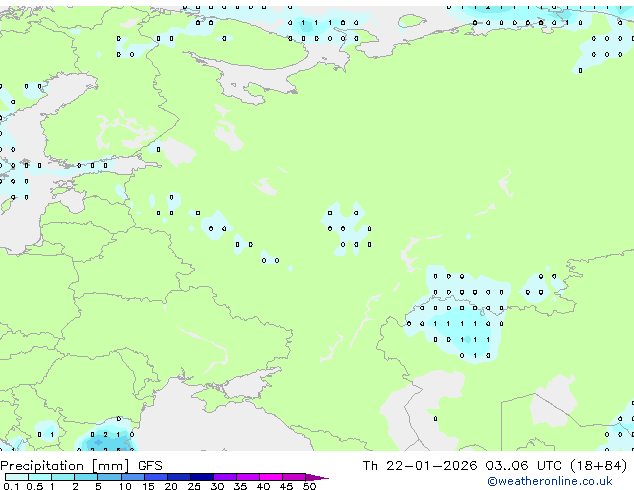634x490 pixels.
Task: Pick the 2–5 mm legend color swatch
Action: coord(86,477)
